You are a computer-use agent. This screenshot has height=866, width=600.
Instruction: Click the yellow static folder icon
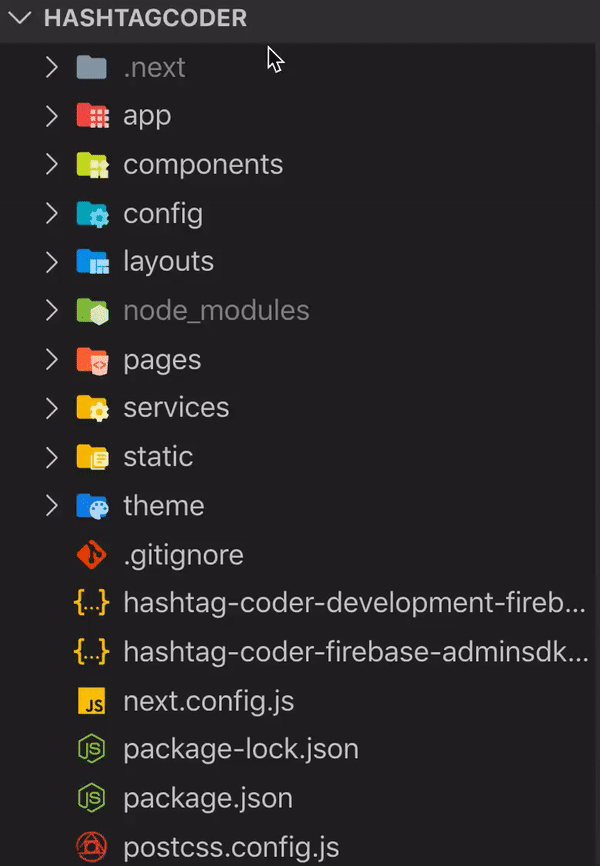[92, 457]
